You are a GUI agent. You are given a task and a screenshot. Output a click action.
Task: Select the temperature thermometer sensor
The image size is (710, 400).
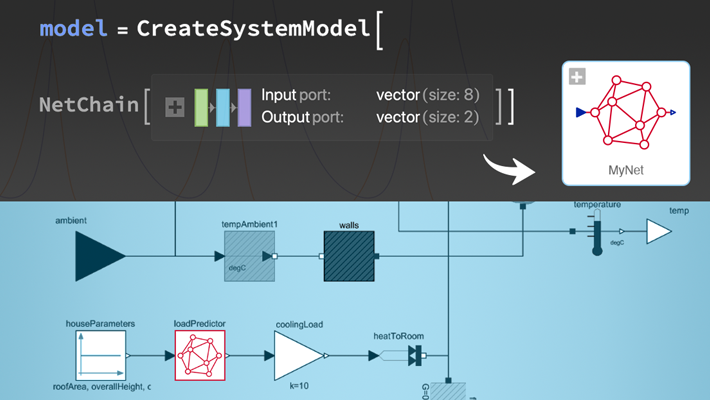[x=597, y=231]
